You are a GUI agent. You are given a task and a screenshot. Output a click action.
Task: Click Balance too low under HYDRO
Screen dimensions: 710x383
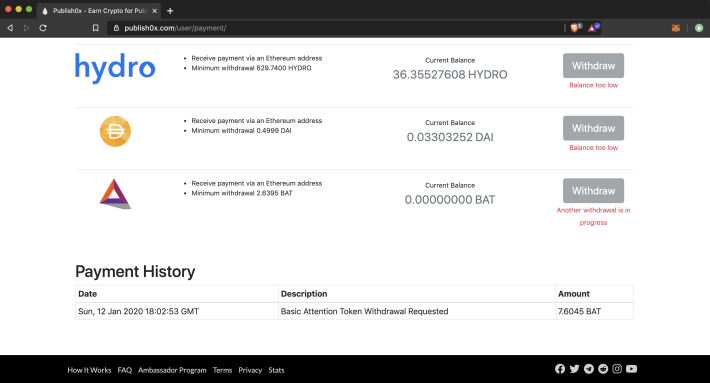(593, 85)
